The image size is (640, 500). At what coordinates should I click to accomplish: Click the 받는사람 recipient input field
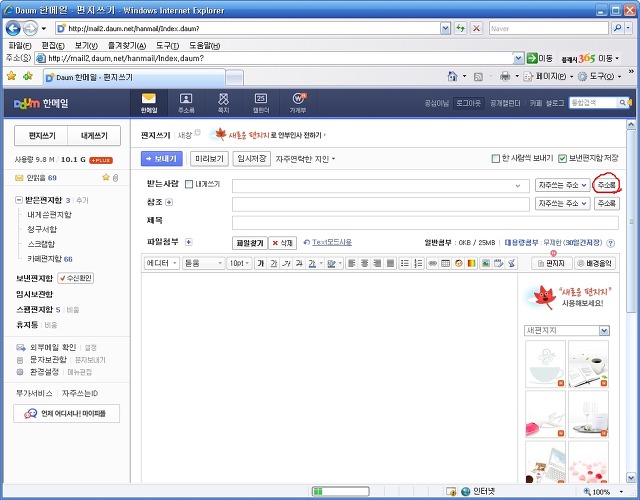click(380, 186)
